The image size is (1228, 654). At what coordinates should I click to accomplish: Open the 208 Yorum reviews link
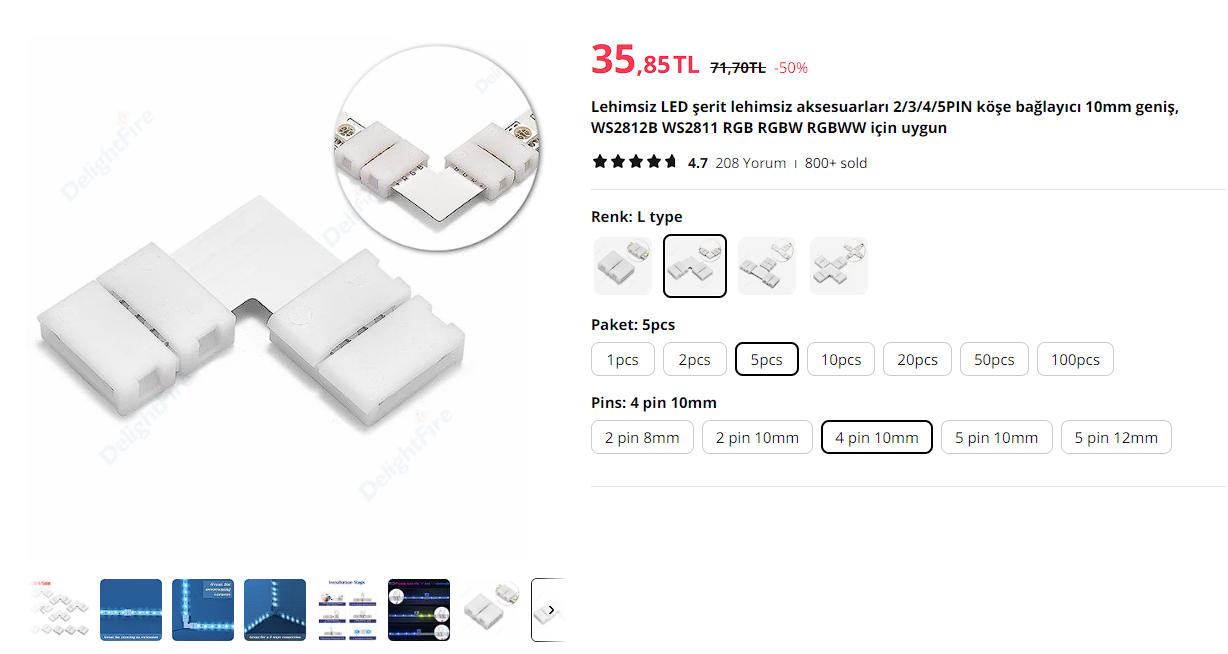(751, 163)
